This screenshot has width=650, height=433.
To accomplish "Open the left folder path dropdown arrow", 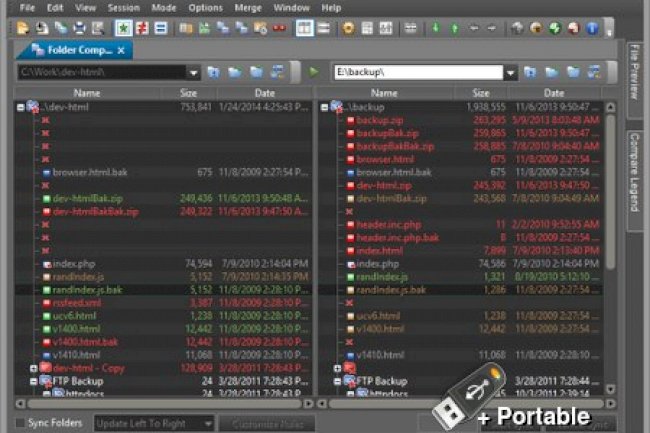I will click(x=193, y=73).
